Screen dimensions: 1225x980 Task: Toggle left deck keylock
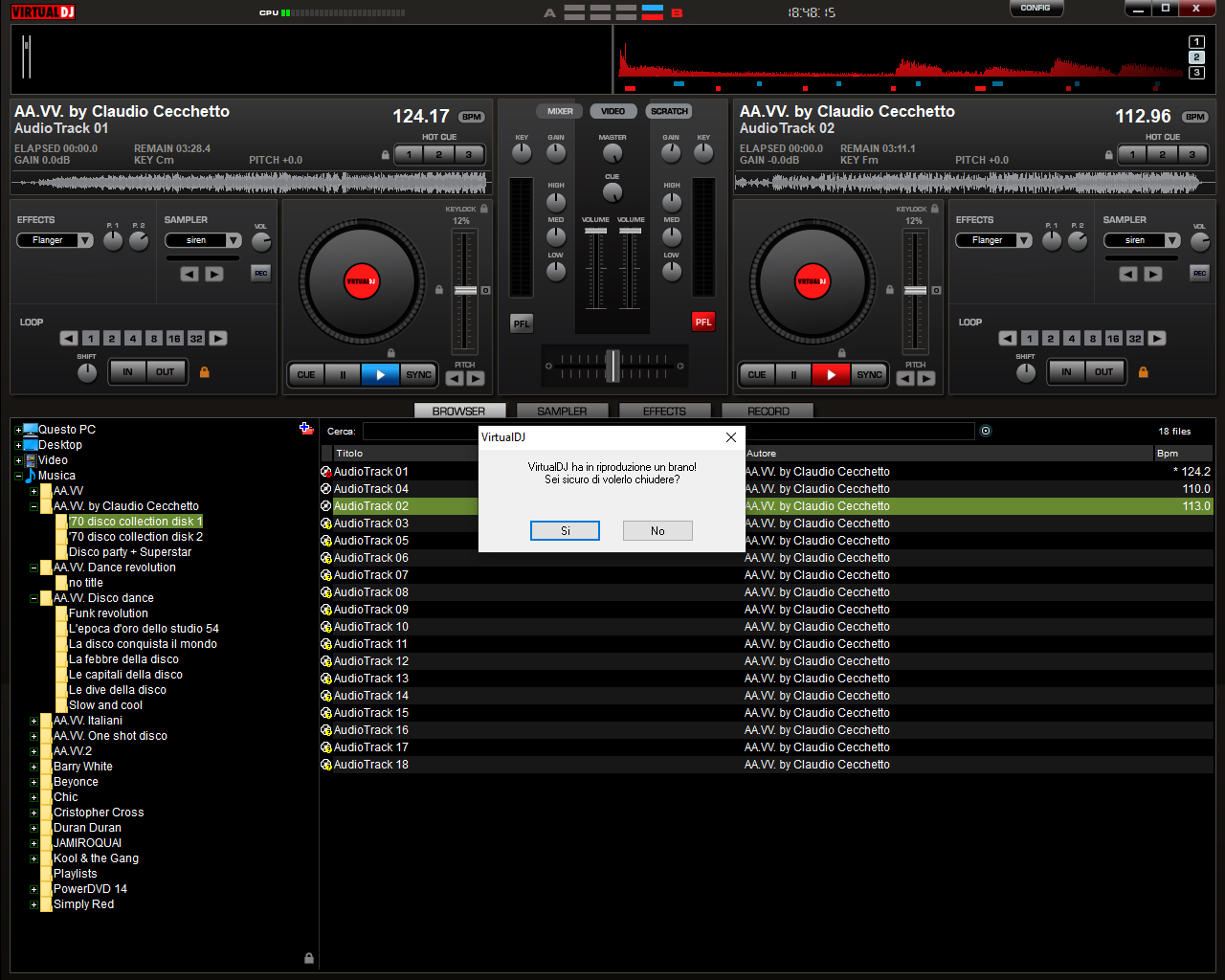[484, 209]
